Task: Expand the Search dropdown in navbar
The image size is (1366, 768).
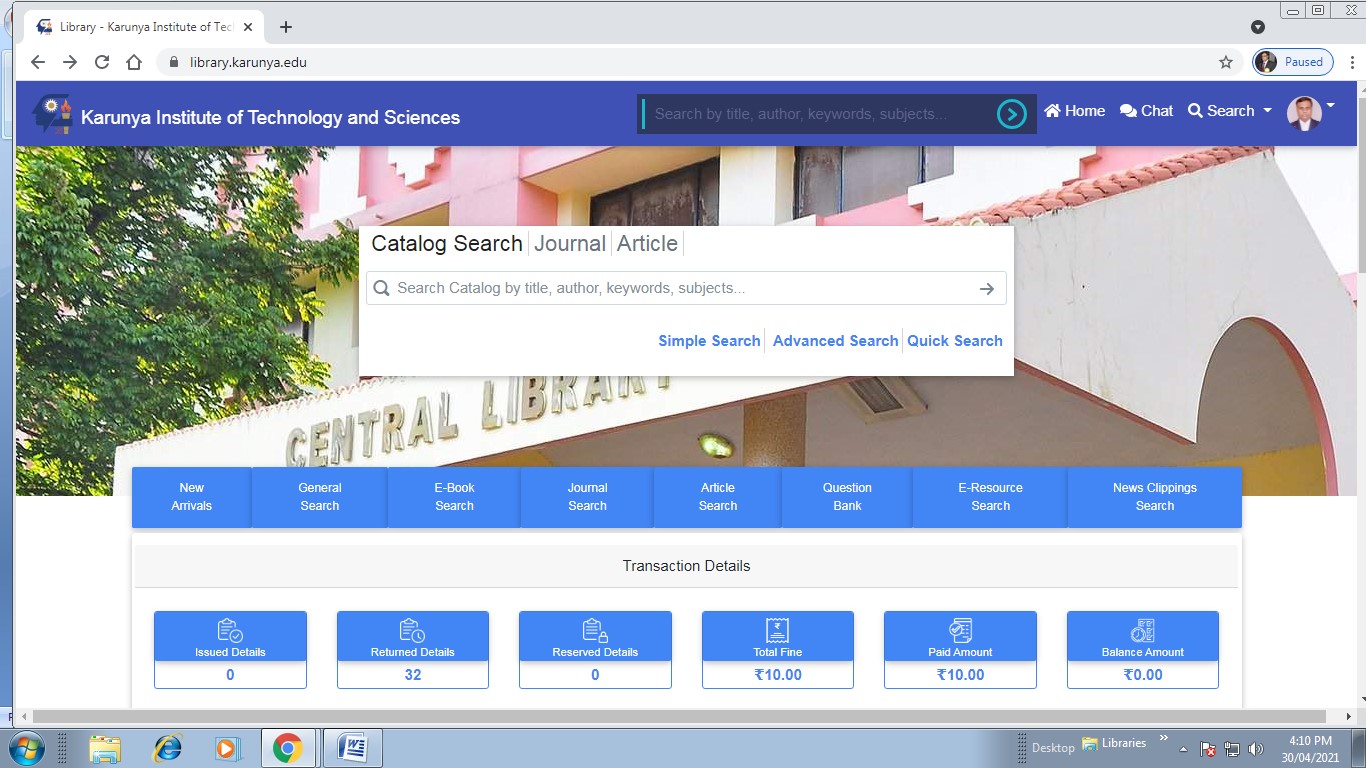Action: [1230, 111]
